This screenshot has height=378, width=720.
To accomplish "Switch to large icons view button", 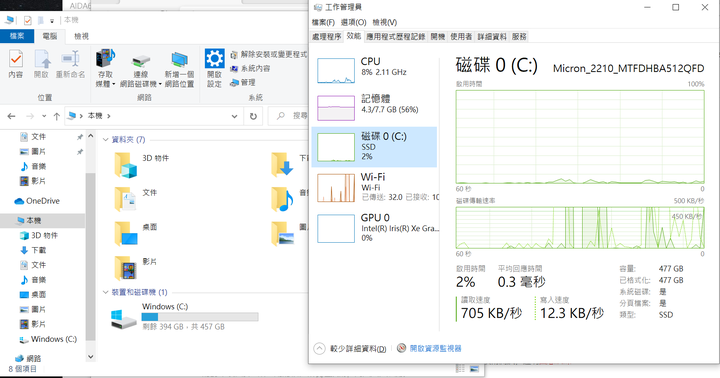I will 474,369.
